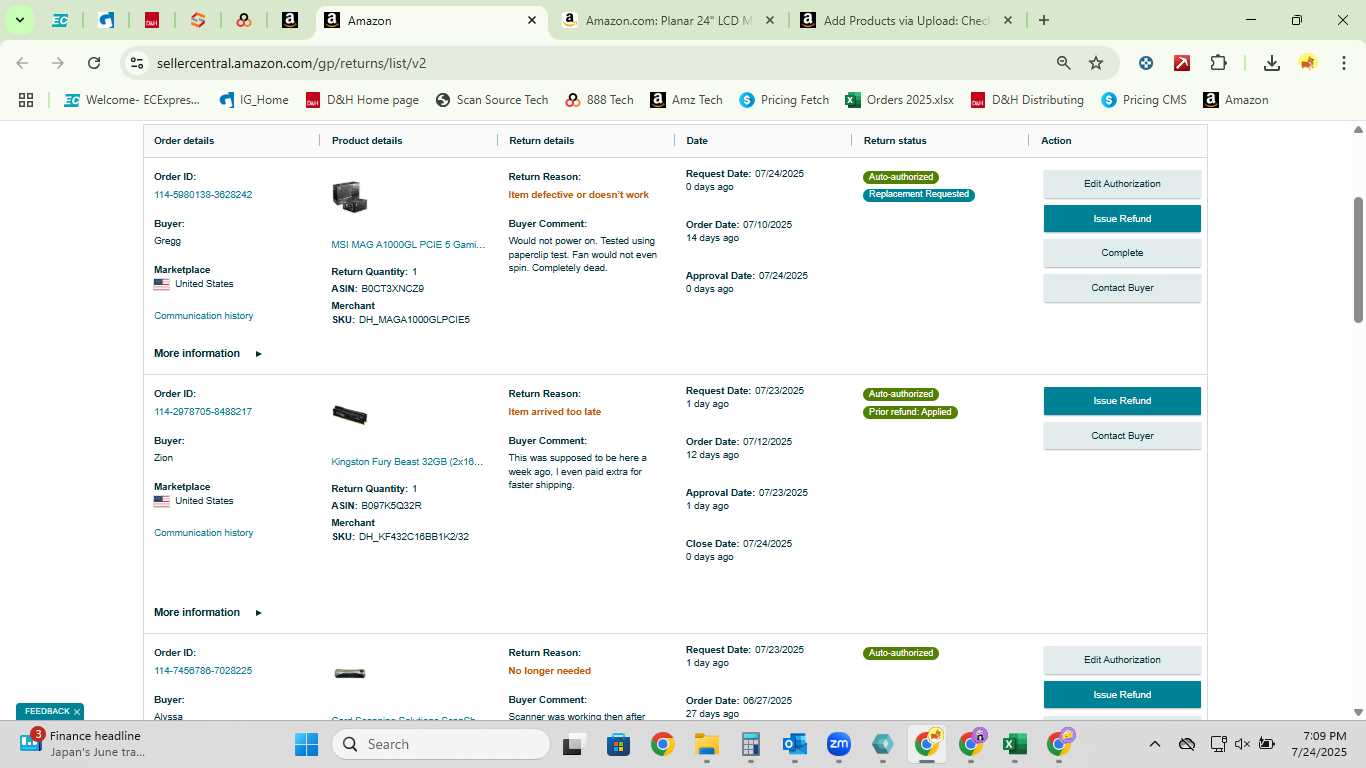This screenshot has width=1366, height=768.
Task: Show hidden system tray icons
Action: tap(1154, 744)
